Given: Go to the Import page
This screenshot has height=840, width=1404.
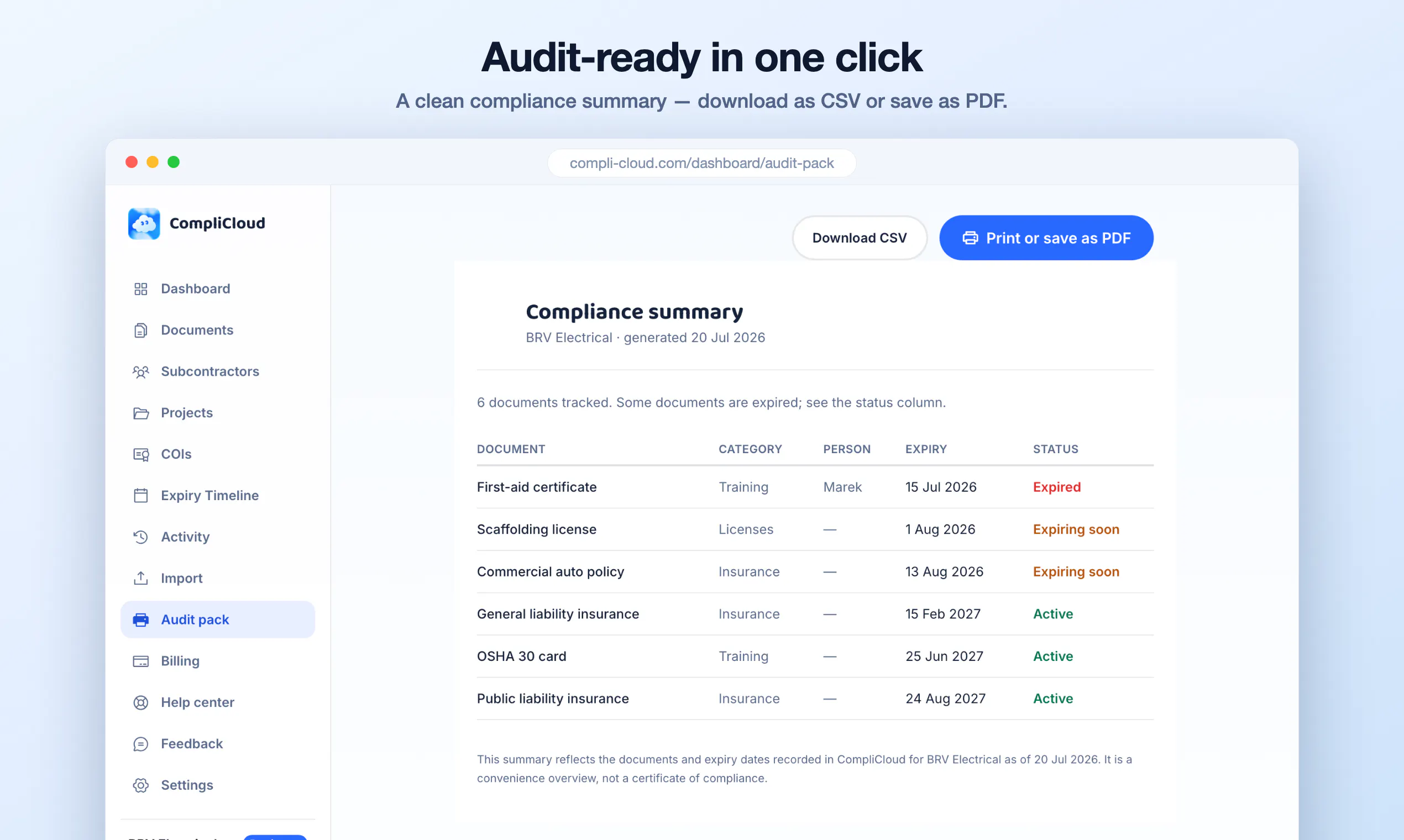Looking at the screenshot, I should coord(217,578).
